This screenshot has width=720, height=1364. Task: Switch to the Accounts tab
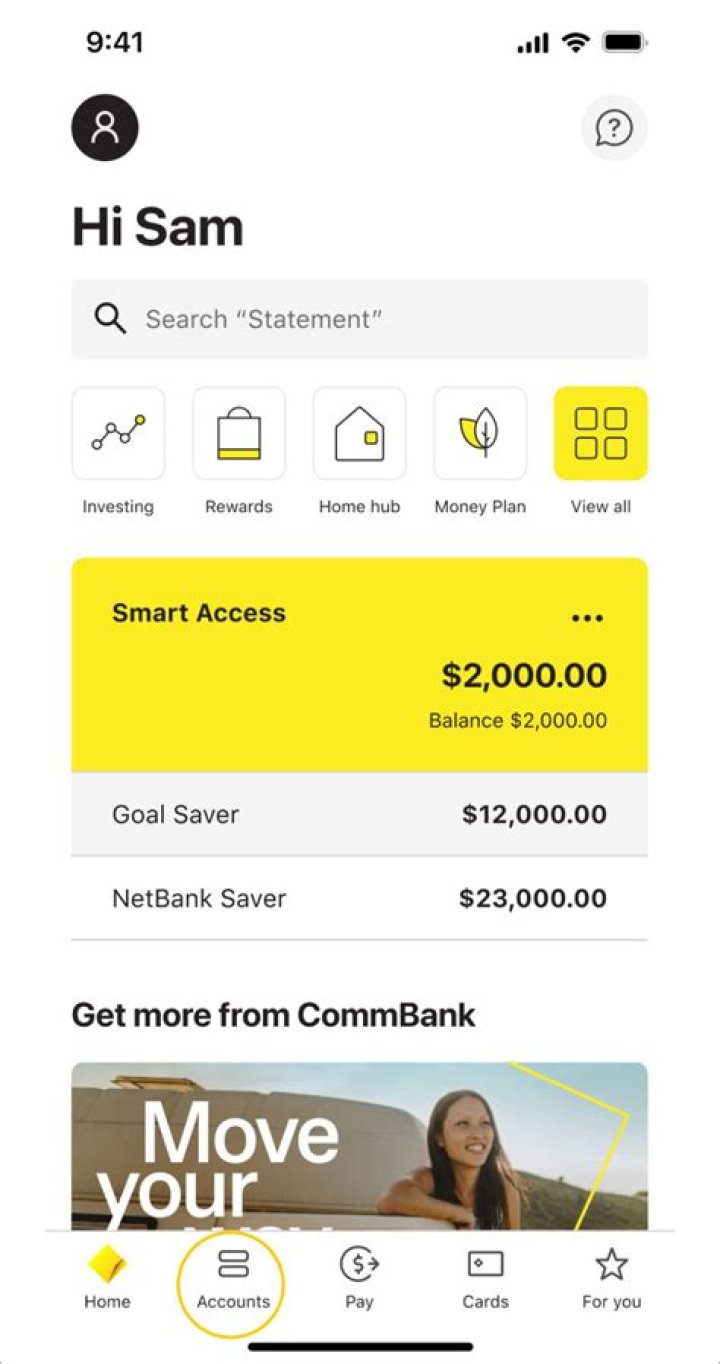coord(233,1279)
